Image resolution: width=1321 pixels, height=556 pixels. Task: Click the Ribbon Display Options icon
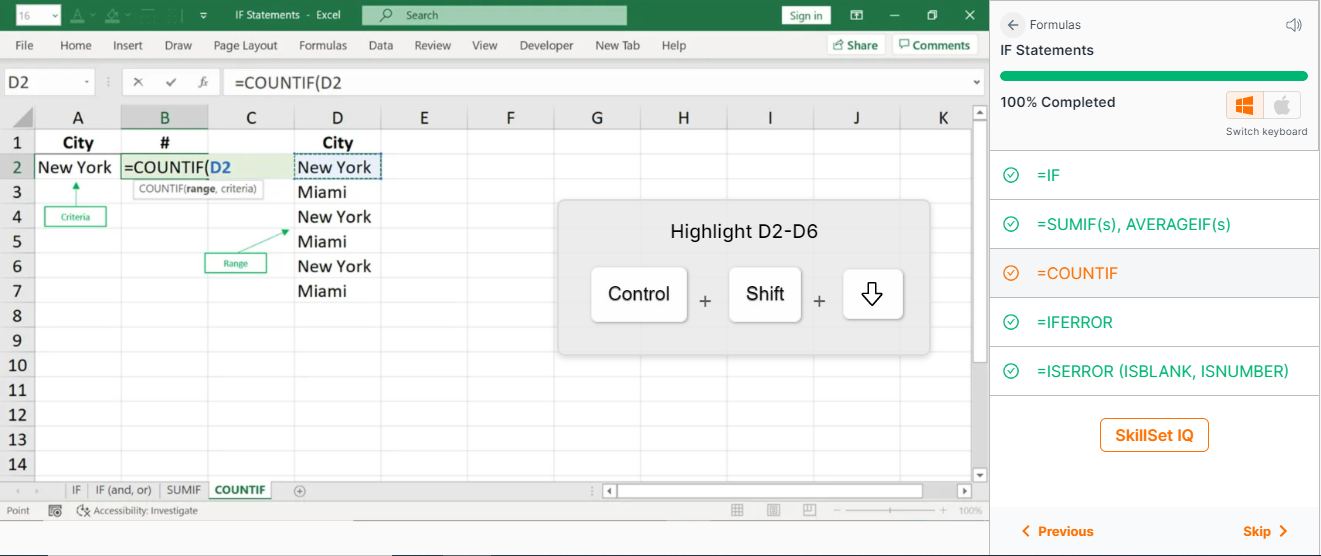(857, 15)
